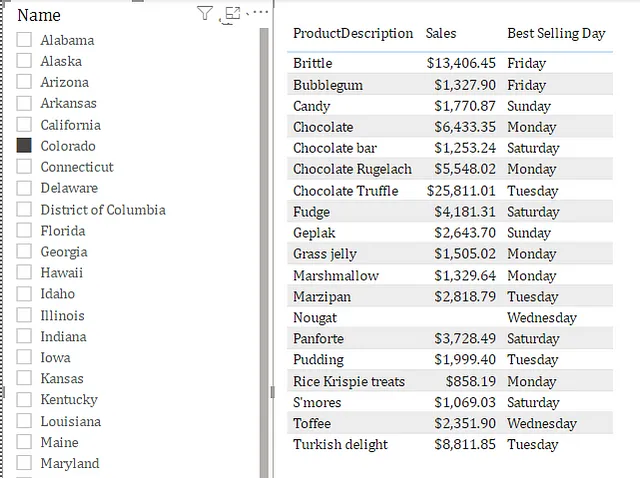Open more options ellipsis on slicer
Viewport: 640px width, 478px height.
[258, 13]
